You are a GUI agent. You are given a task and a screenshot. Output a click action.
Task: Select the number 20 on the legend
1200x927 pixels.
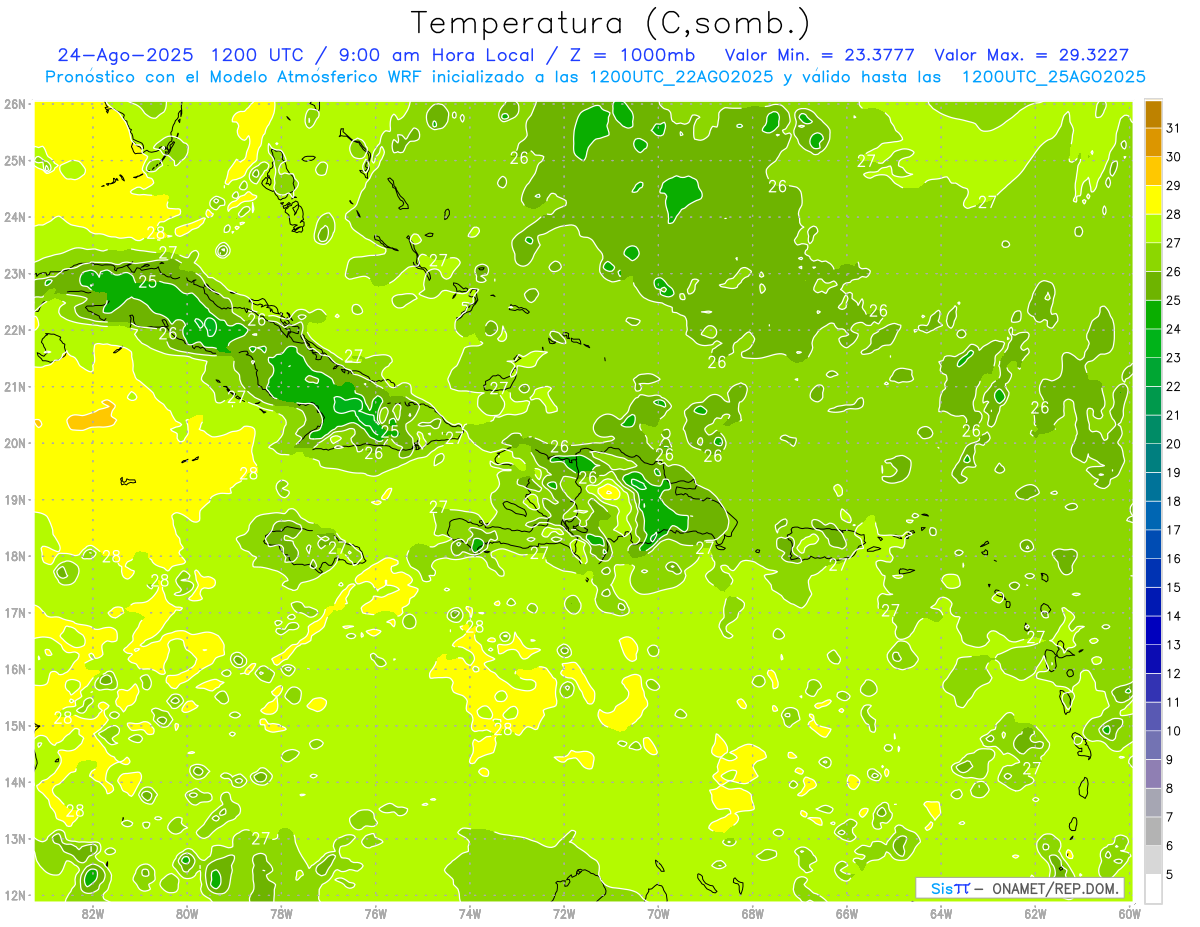[1173, 444]
